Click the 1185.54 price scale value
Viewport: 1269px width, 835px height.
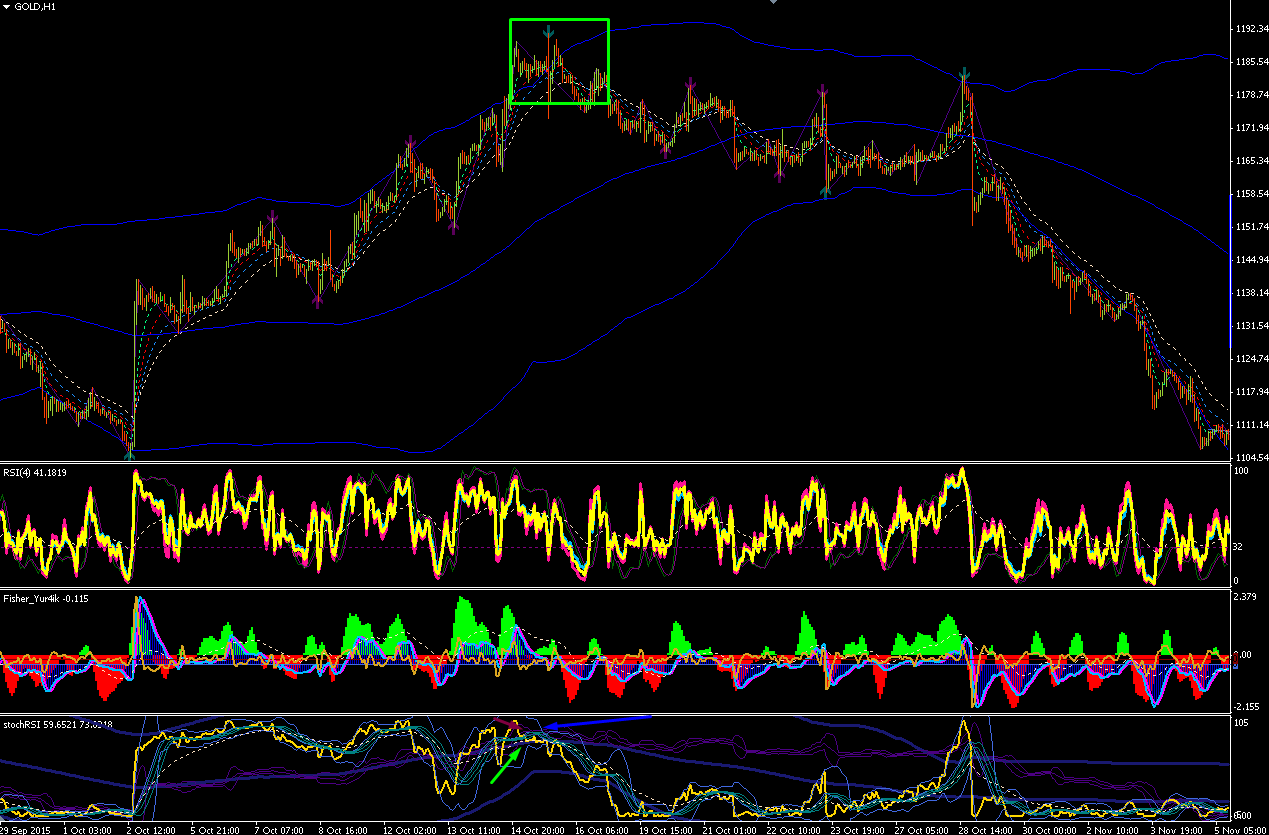1251,62
